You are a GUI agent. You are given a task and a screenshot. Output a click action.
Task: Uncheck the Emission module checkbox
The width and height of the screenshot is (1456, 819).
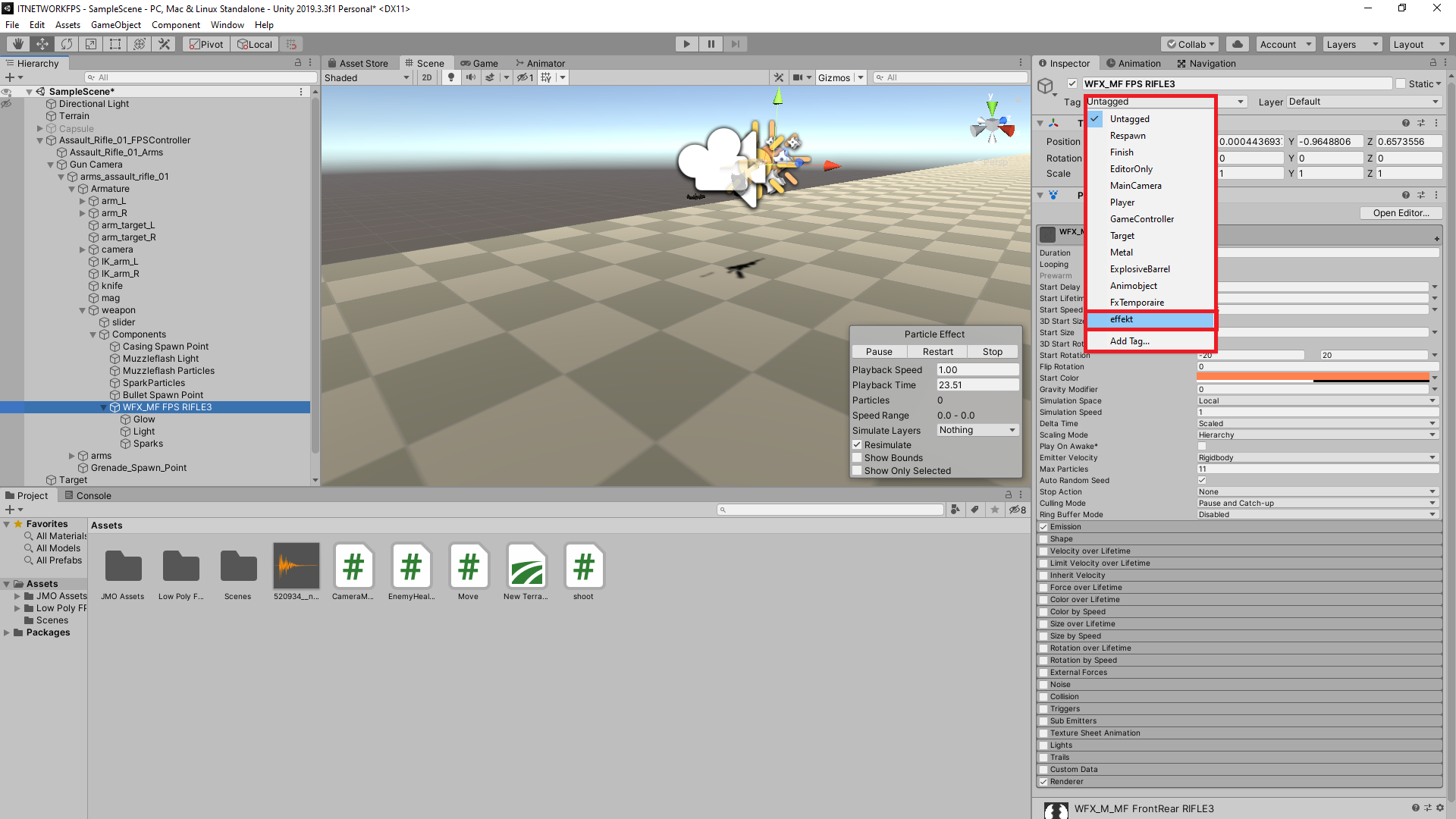click(x=1044, y=526)
